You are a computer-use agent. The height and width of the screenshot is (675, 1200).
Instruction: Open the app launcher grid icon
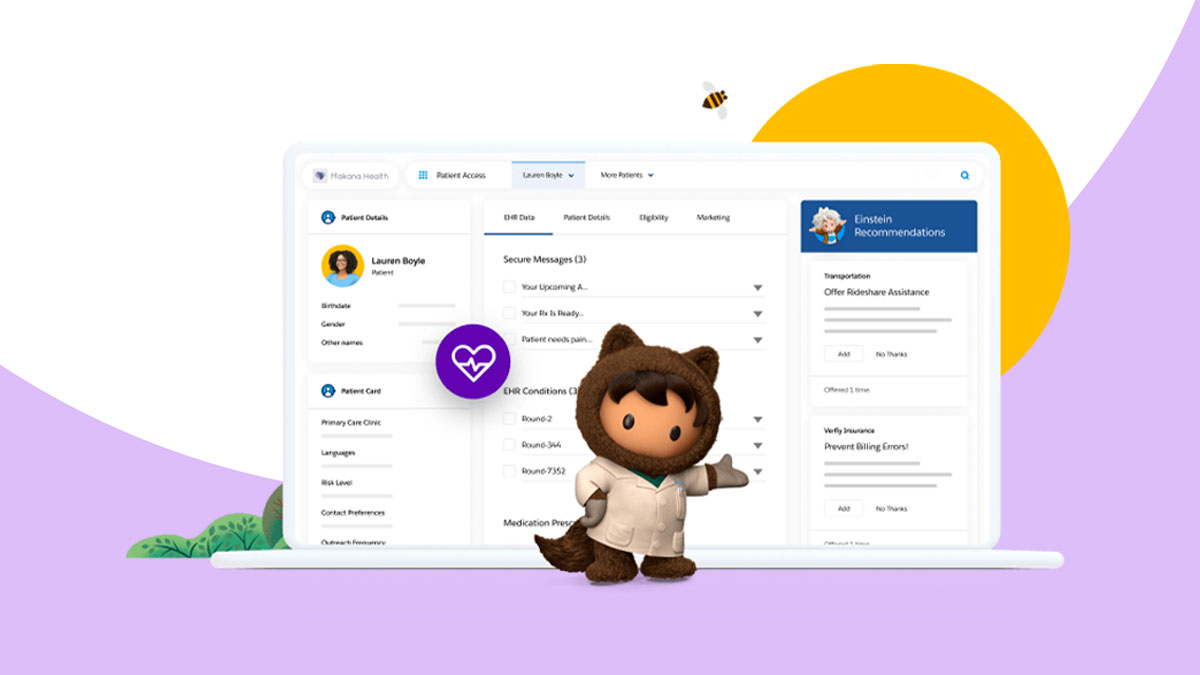click(423, 175)
